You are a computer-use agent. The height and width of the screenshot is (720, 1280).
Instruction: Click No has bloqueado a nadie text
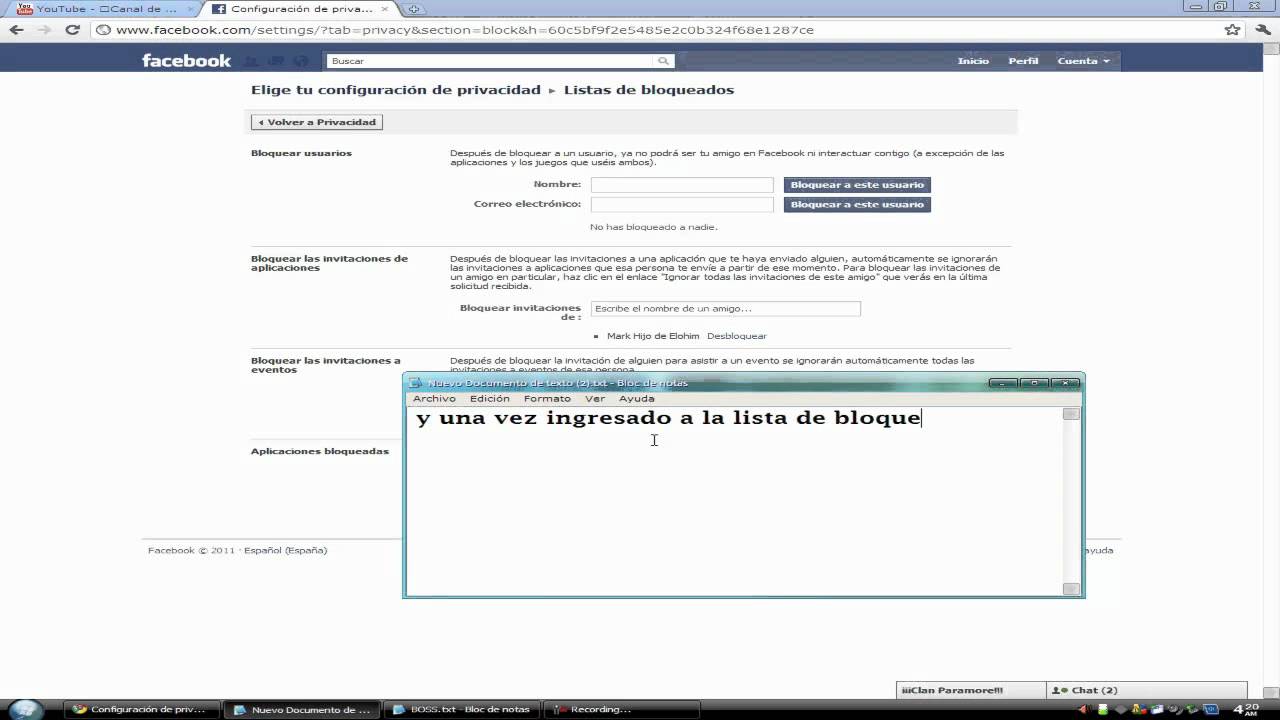pos(653,227)
